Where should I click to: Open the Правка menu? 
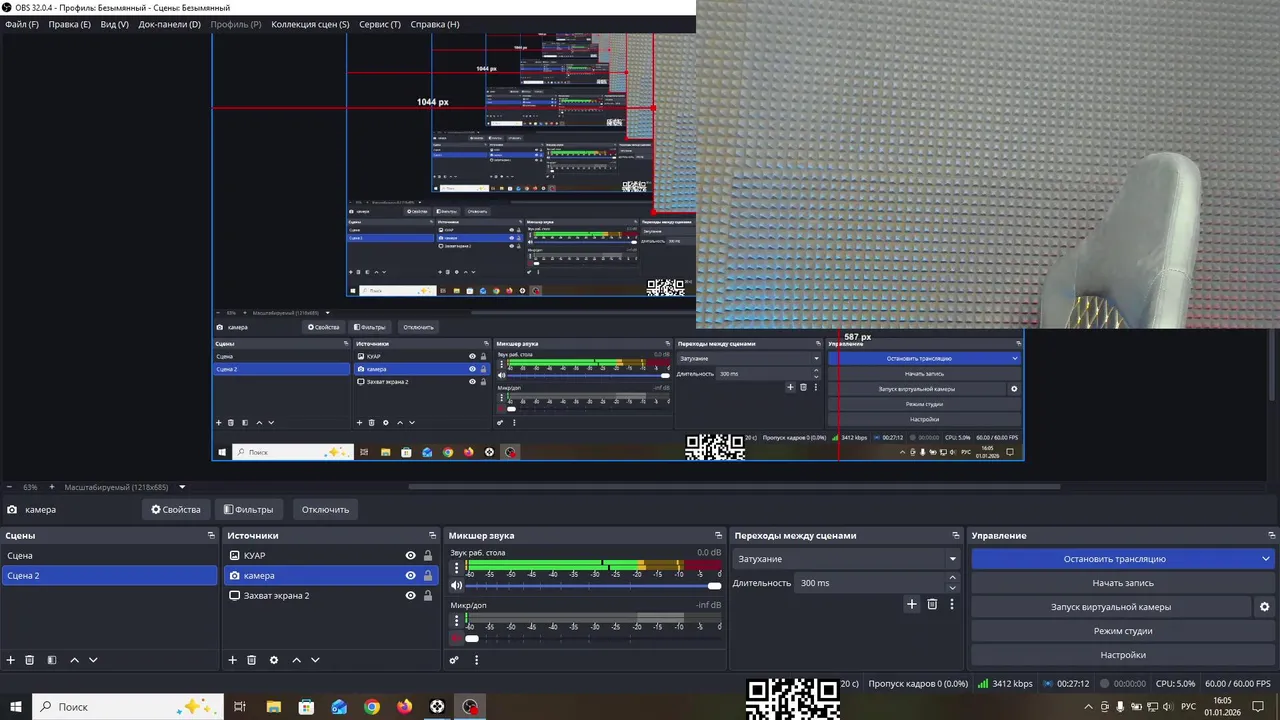[69, 24]
